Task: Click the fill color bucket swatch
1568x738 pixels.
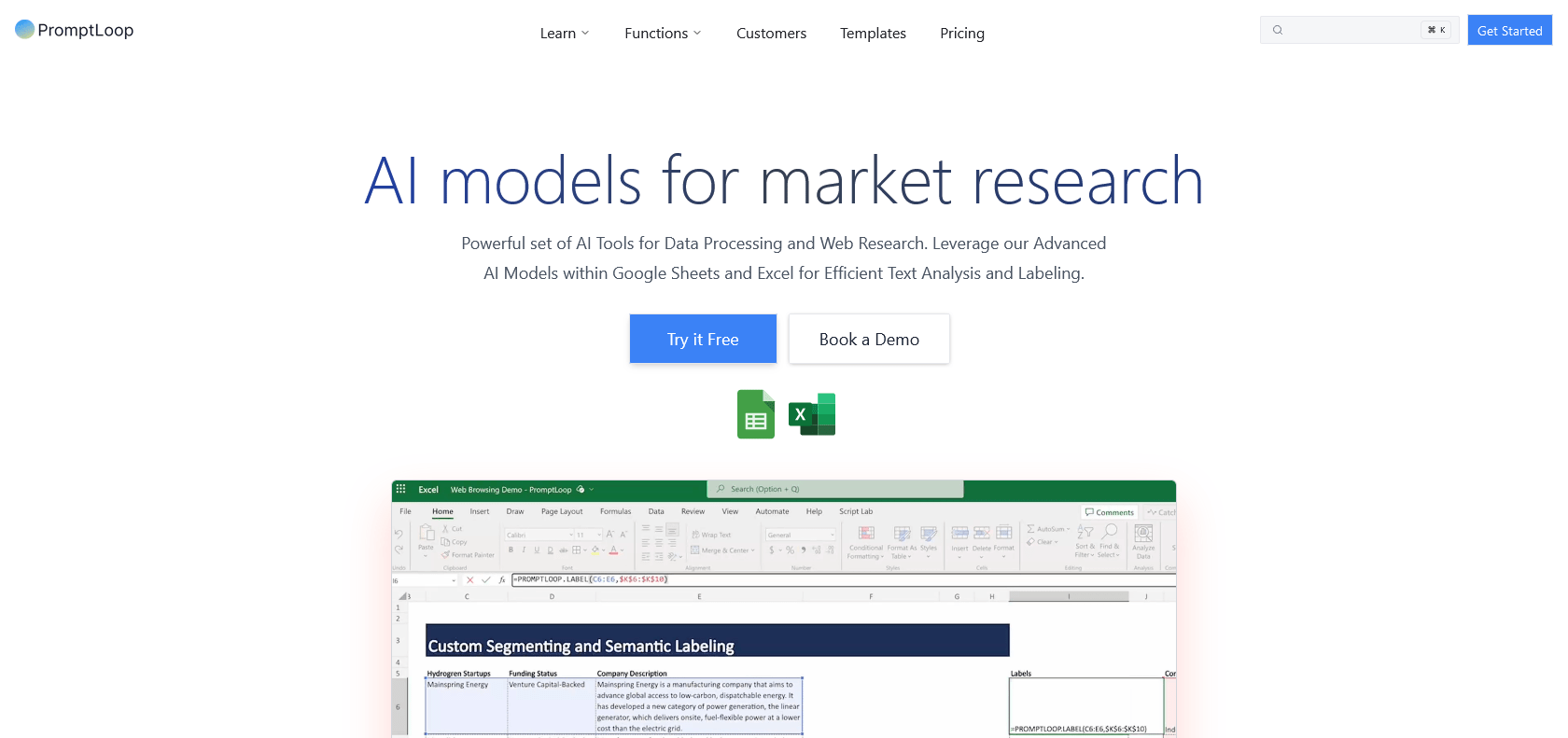Action: (595, 550)
